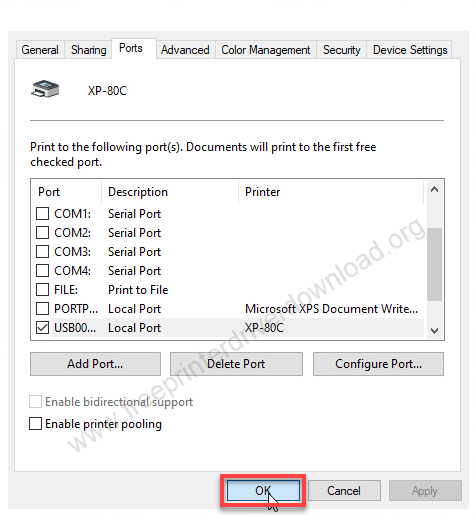Viewport: 476px width, 516px height.
Task: Click the port list scroll up arrow
Action: (434, 190)
